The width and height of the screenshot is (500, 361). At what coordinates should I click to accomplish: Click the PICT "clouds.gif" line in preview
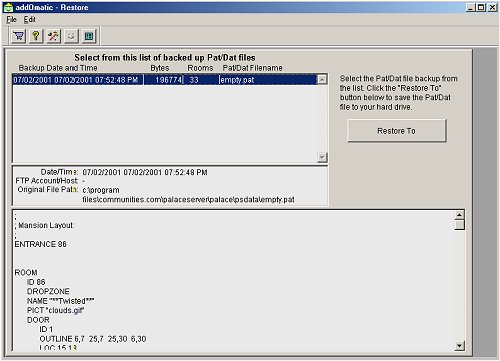55,310
